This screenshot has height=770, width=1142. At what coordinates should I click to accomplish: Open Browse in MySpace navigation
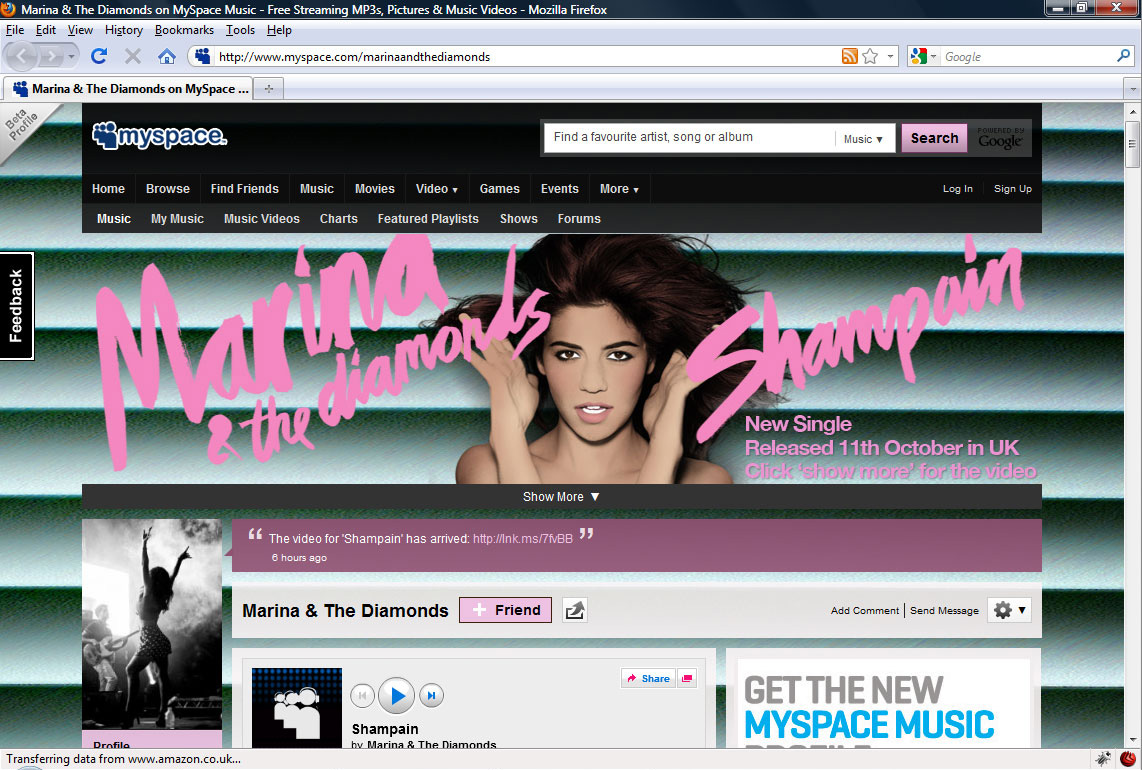(168, 189)
